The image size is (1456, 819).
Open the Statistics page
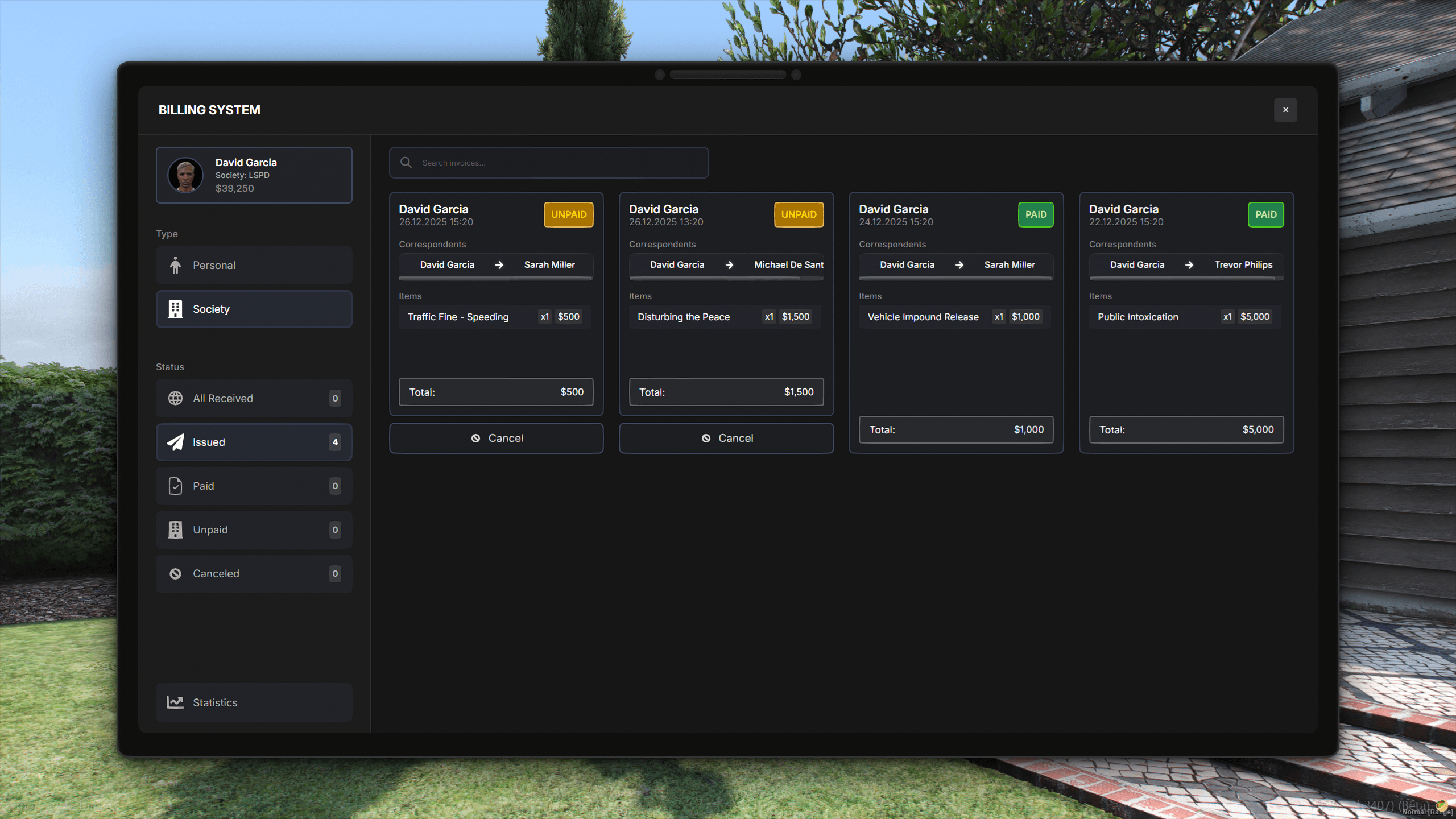click(x=254, y=702)
